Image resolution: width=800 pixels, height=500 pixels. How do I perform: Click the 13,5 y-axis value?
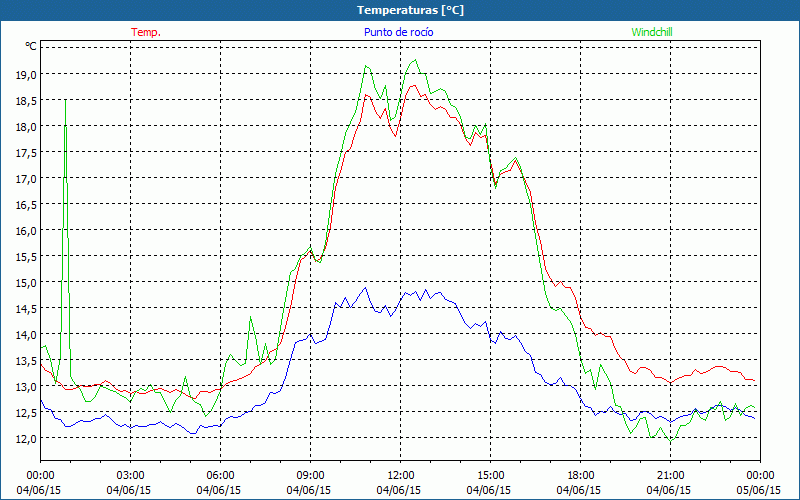(27, 361)
